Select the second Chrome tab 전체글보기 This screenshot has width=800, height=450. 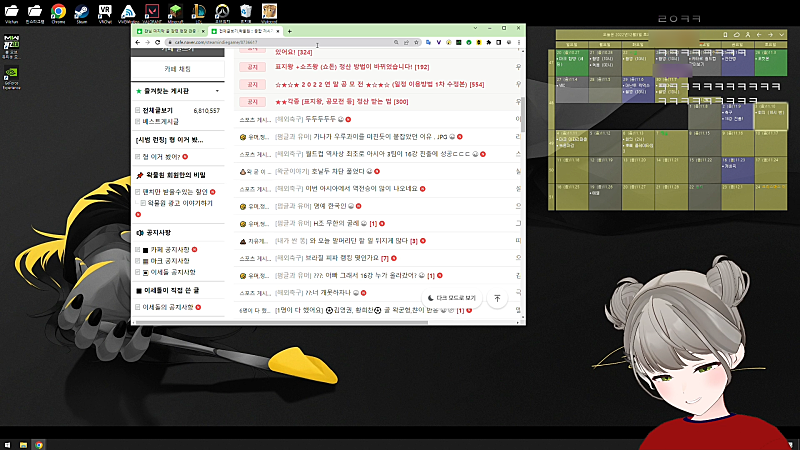(x=245, y=31)
